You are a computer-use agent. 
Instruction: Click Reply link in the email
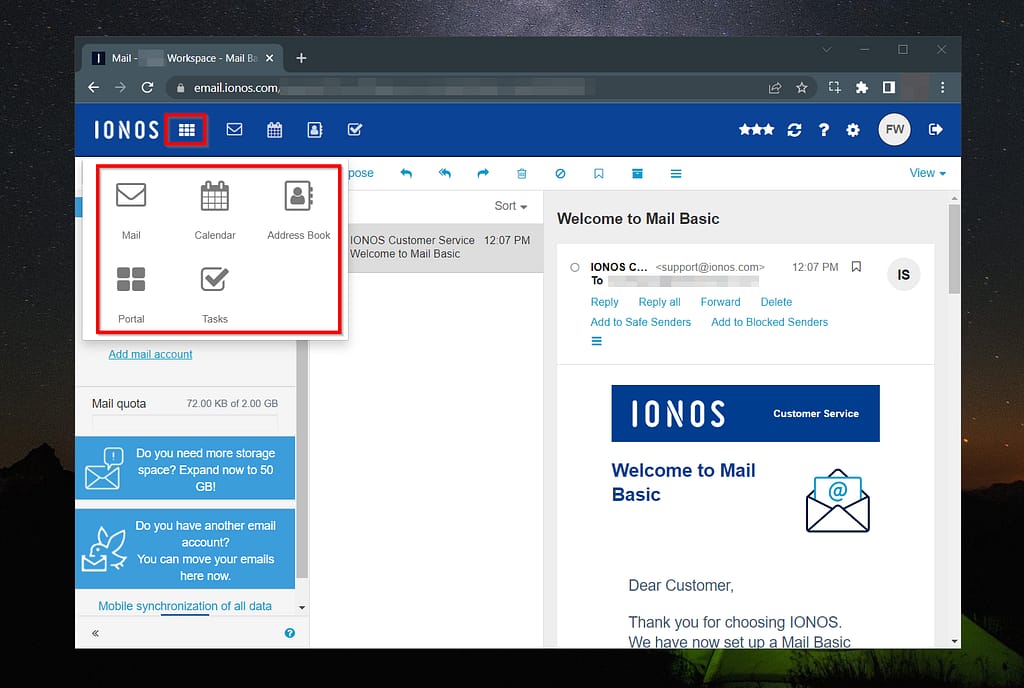(x=604, y=302)
